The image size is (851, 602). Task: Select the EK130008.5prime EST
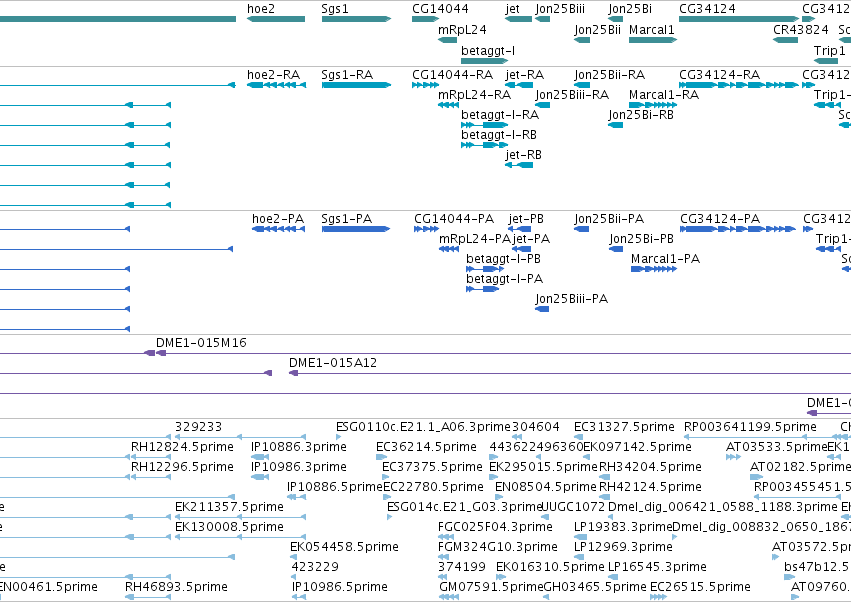pyautogui.click(x=240, y=537)
